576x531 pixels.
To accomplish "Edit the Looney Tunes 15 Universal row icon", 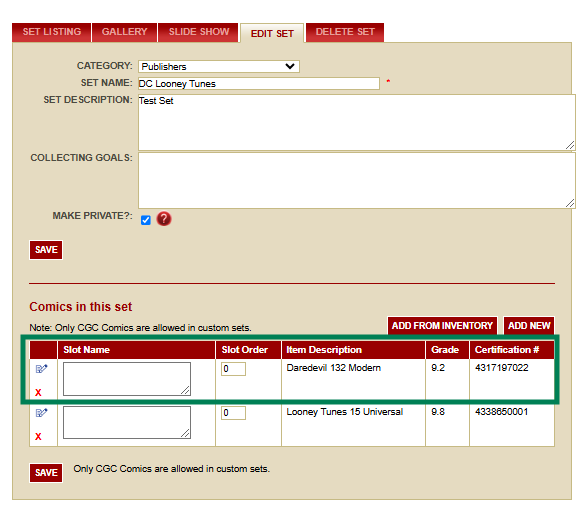I will (42, 413).
